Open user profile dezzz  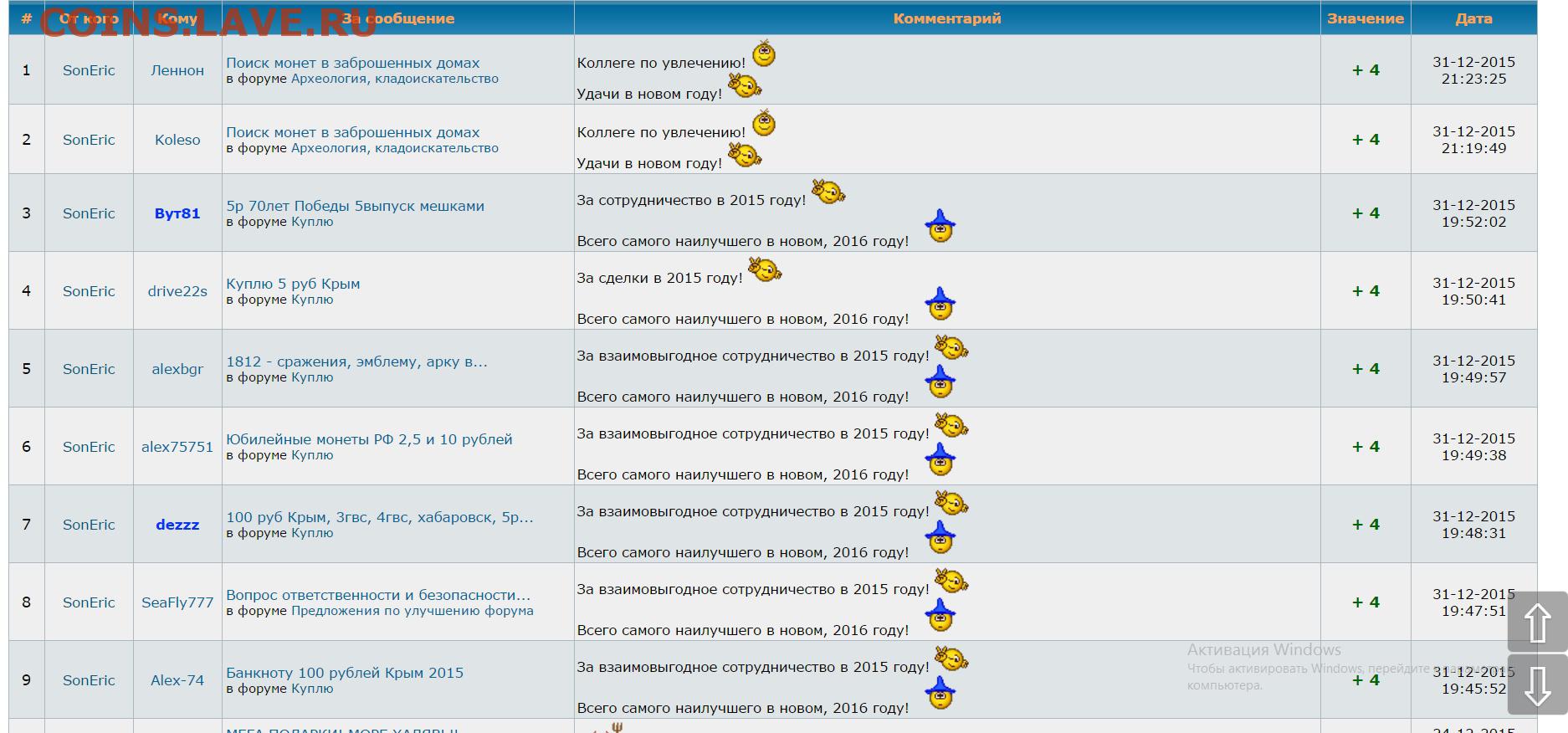[177, 525]
